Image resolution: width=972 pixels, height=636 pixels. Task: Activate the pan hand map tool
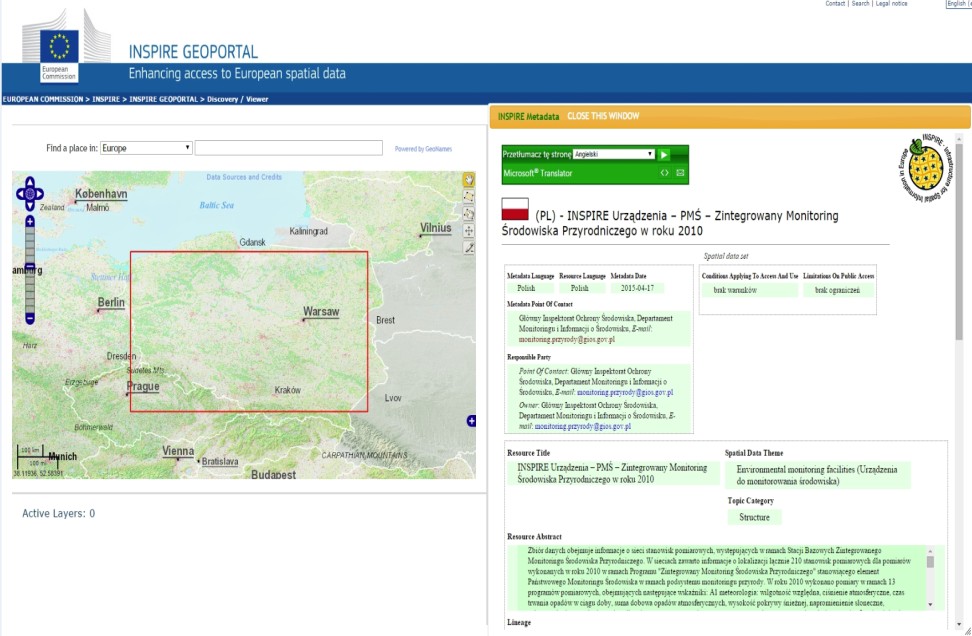tap(469, 180)
